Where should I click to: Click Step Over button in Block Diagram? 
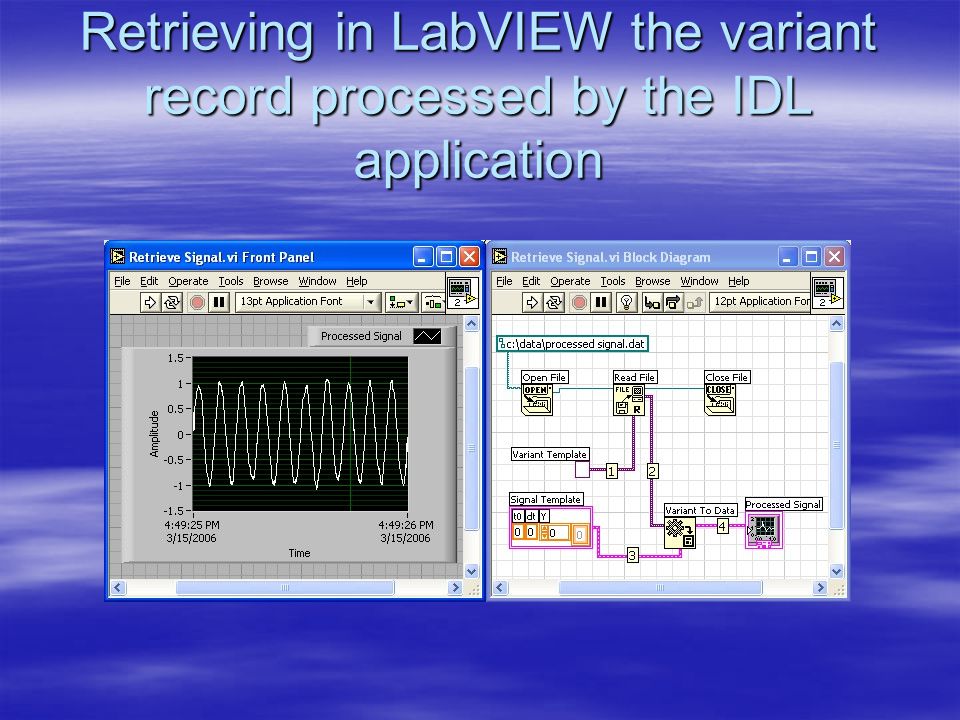coord(673,302)
